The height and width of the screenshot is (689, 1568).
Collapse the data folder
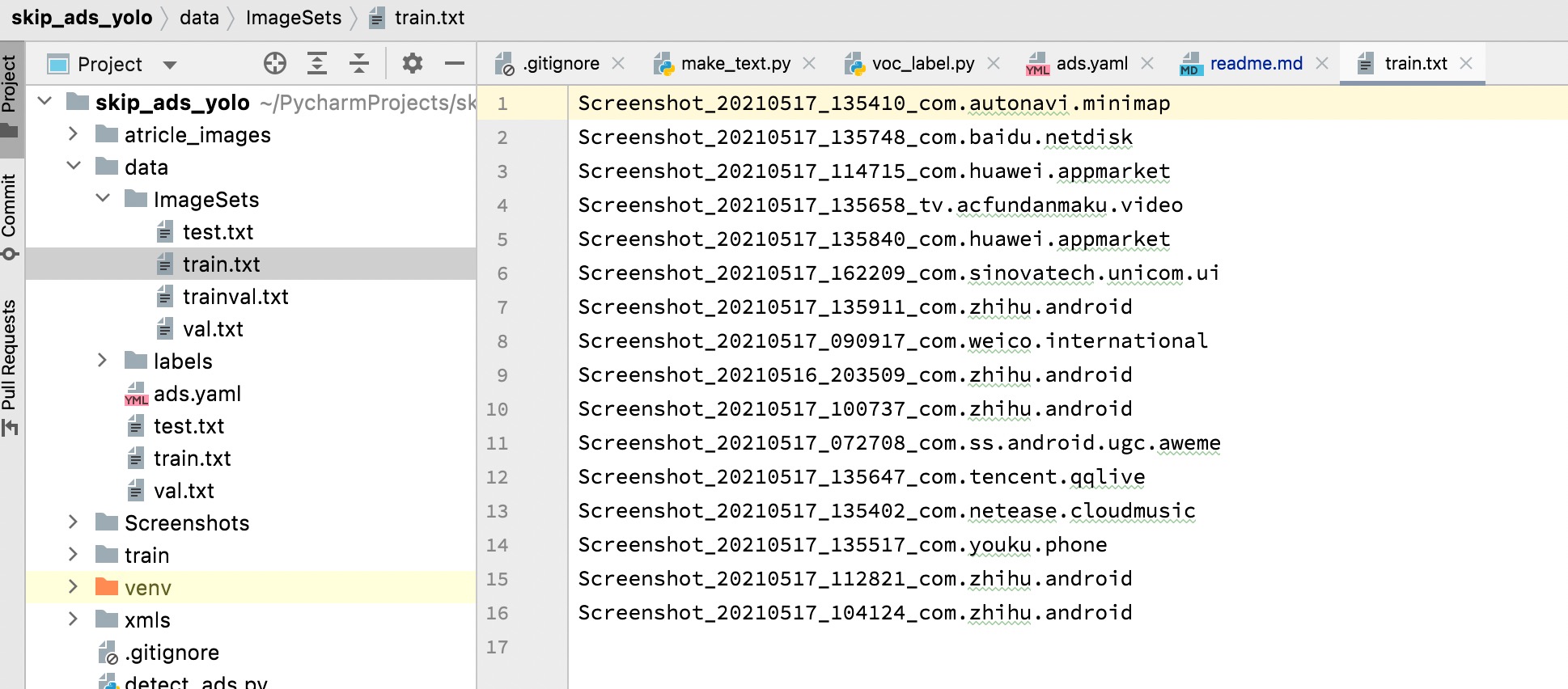pyautogui.click(x=74, y=166)
